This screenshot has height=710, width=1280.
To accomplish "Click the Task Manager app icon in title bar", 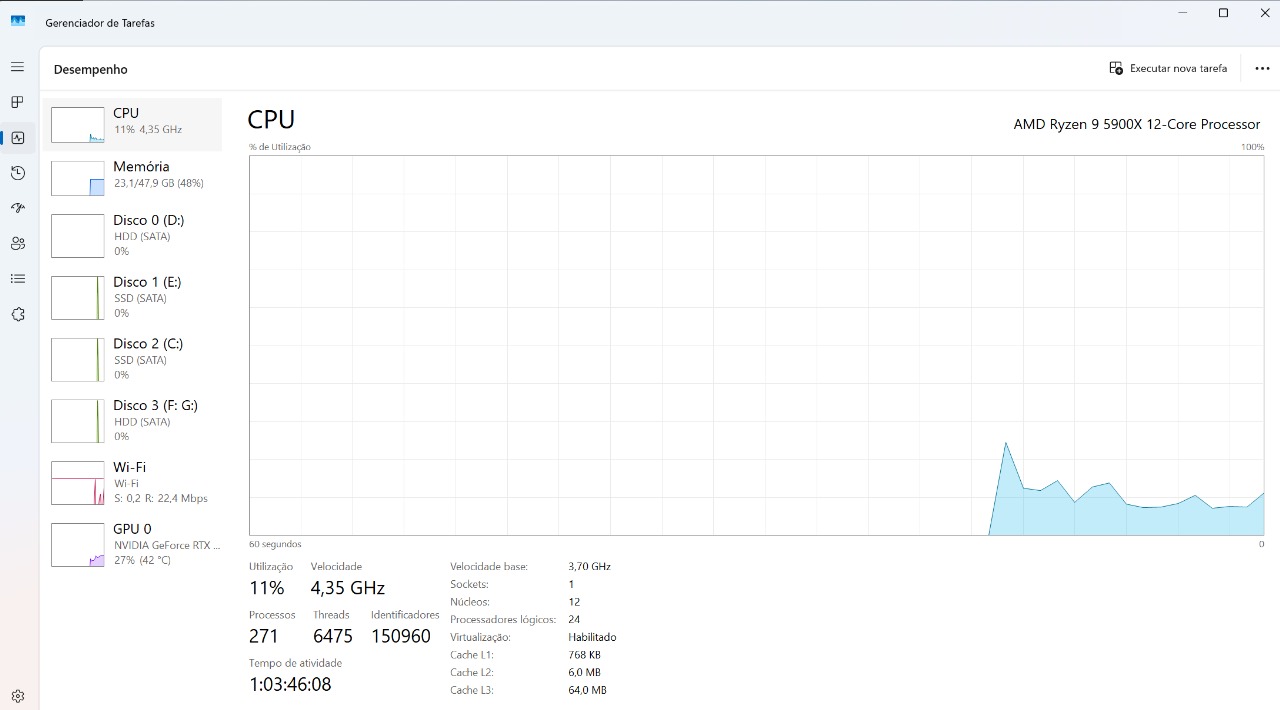I will click(x=18, y=21).
